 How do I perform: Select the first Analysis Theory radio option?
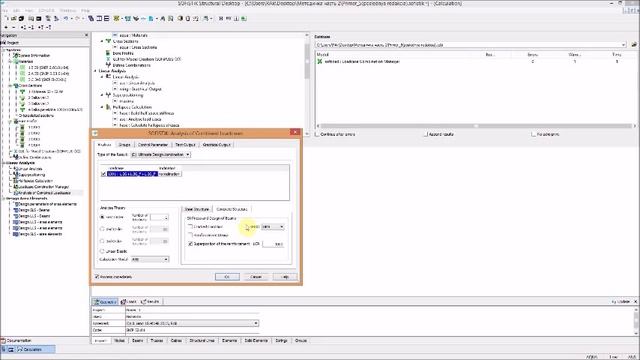102,217
